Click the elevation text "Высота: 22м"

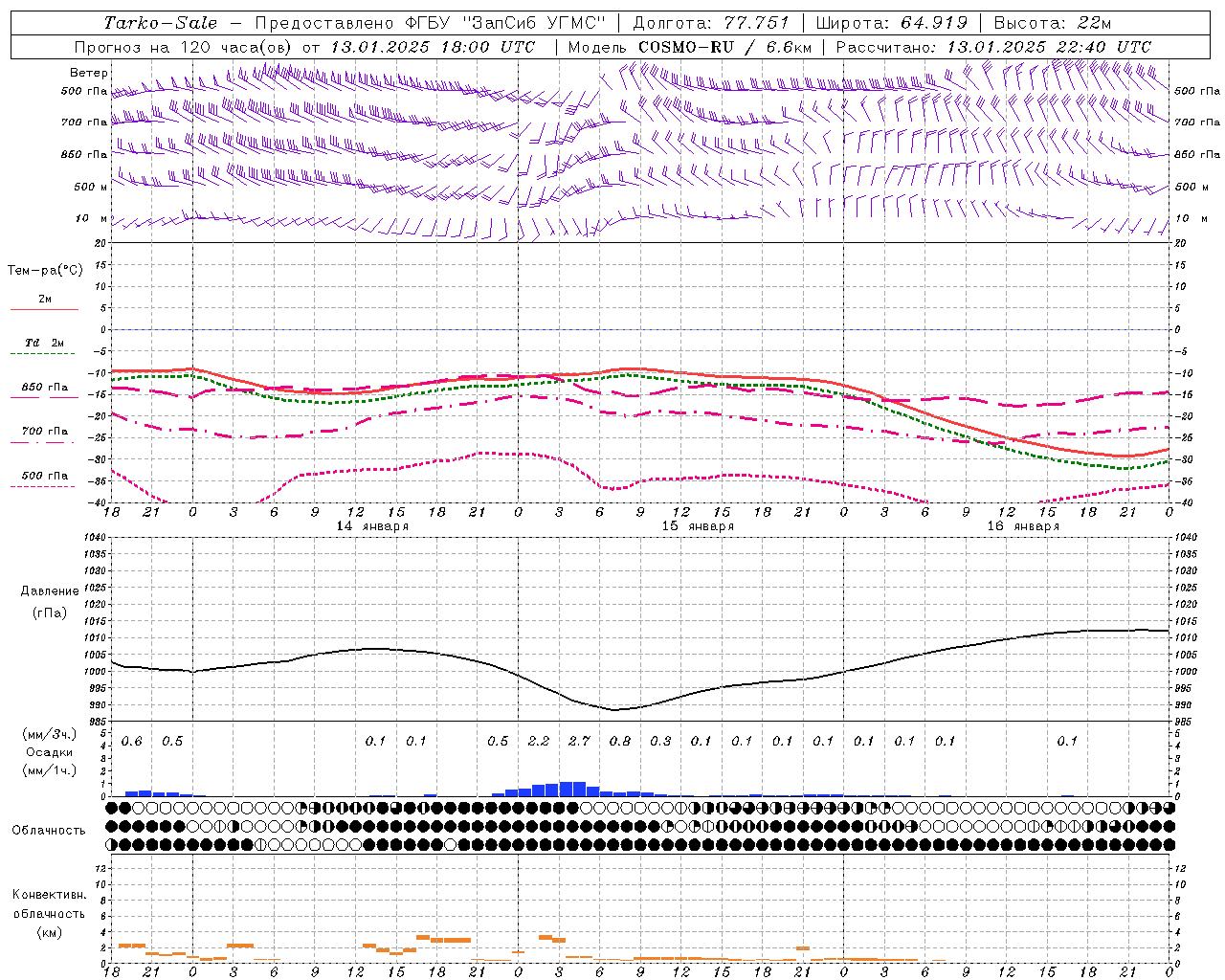point(1053,23)
